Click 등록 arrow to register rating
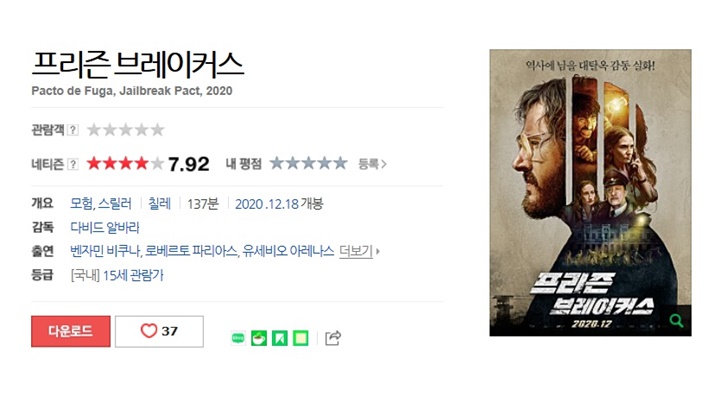Viewport: 720px width, 407px height. 372,164
